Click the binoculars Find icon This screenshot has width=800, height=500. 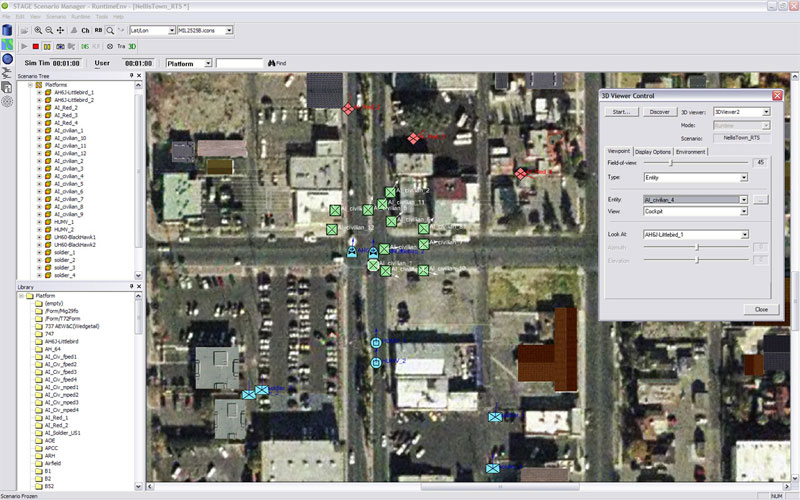click(269, 63)
